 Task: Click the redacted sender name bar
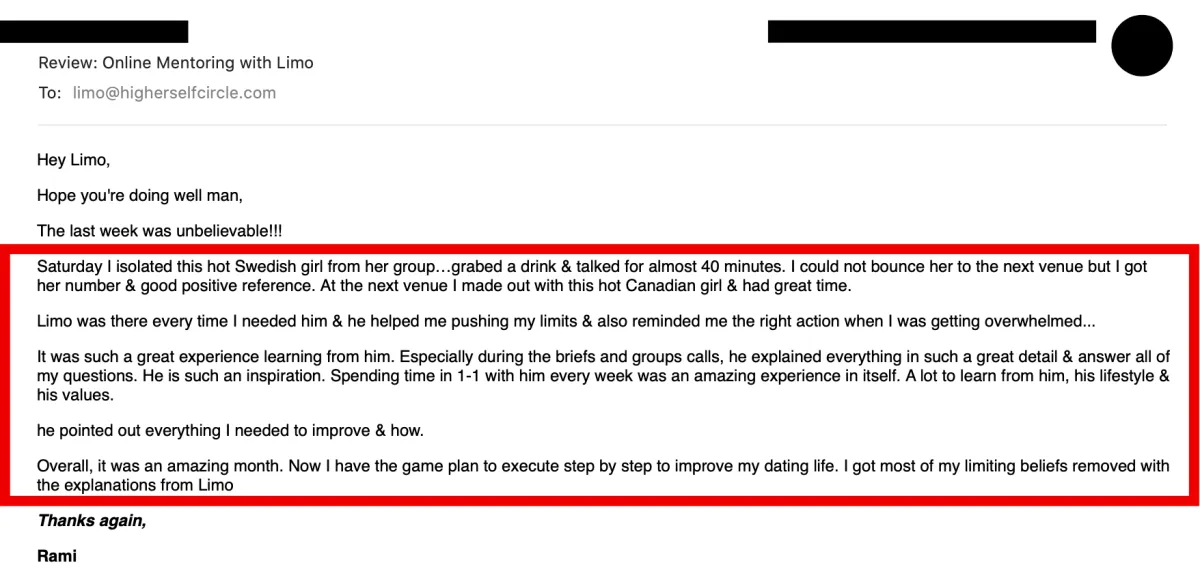[x=94, y=31]
